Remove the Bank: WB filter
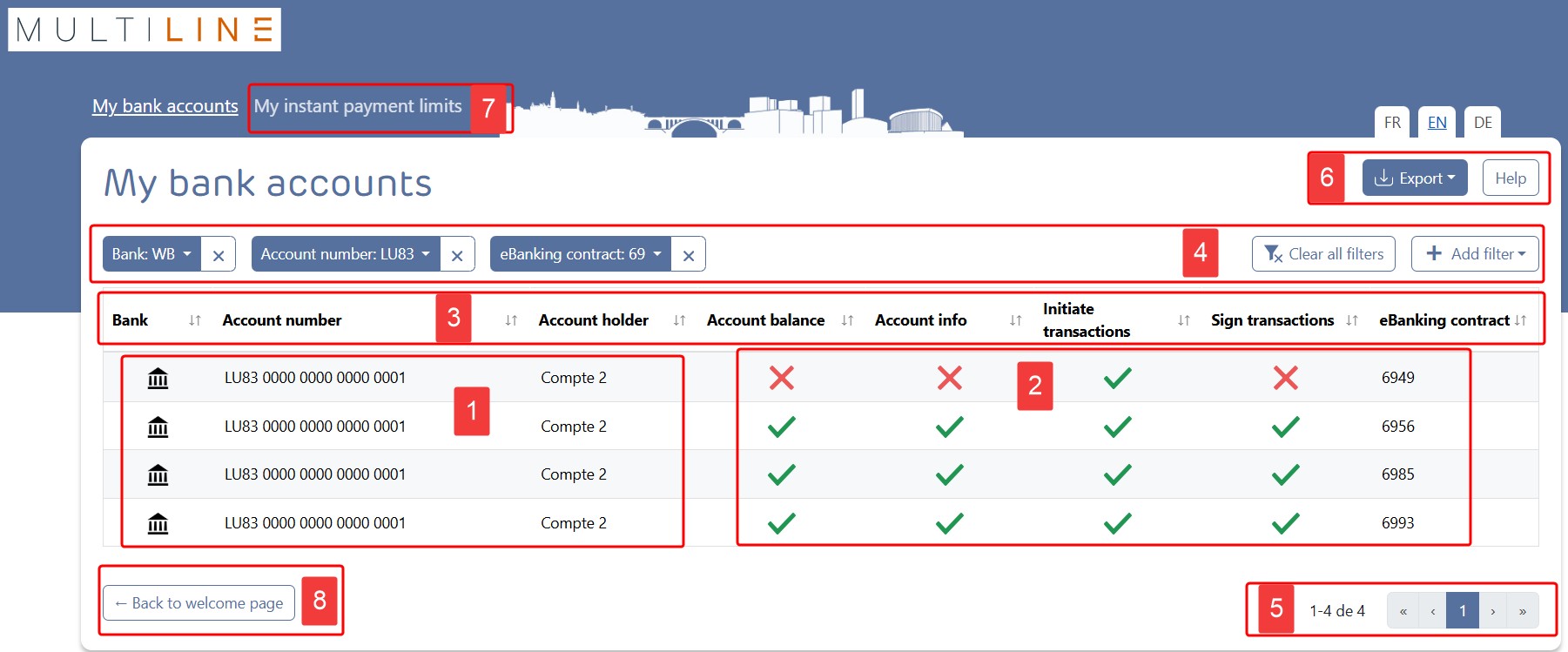1568x652 pixels. [219, 255]
